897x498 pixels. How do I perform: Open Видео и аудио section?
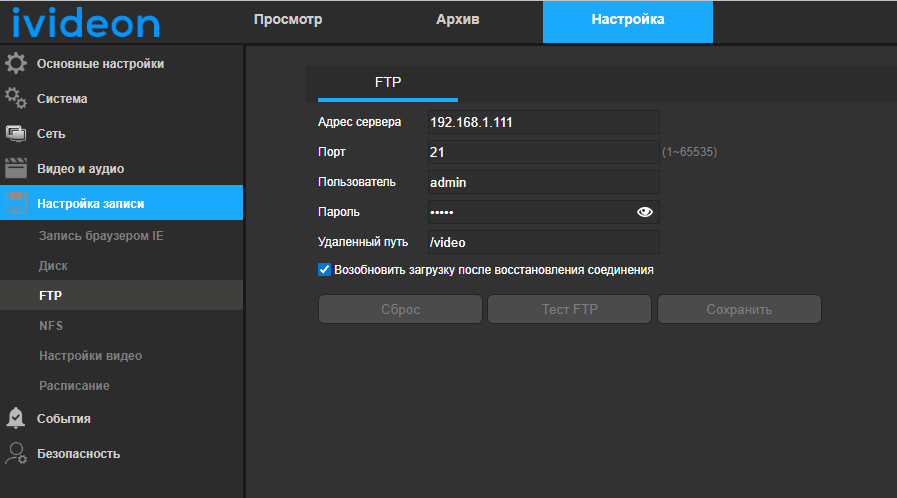coord(121,168)
